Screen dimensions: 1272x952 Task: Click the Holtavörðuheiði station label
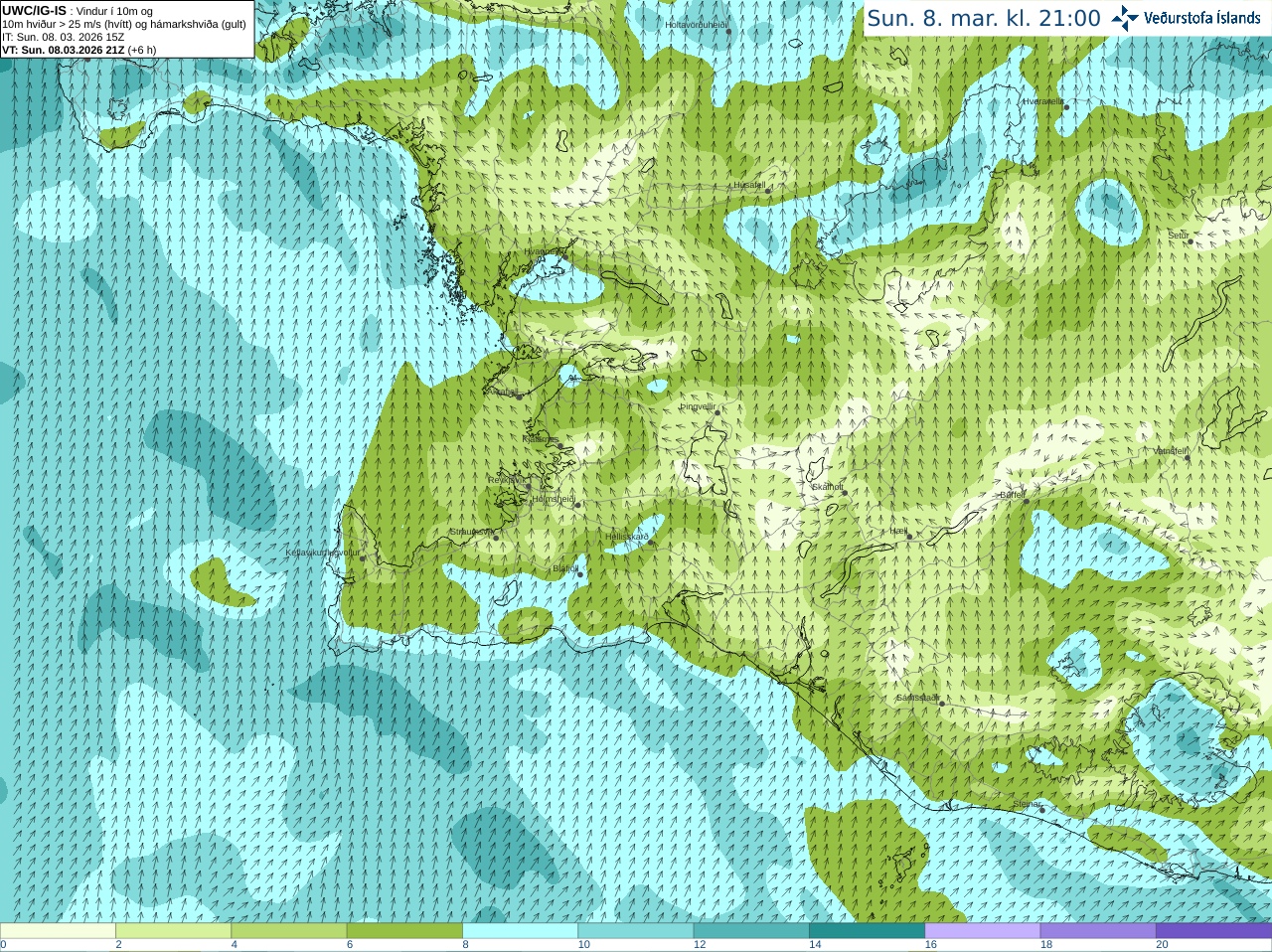[697, 25]
